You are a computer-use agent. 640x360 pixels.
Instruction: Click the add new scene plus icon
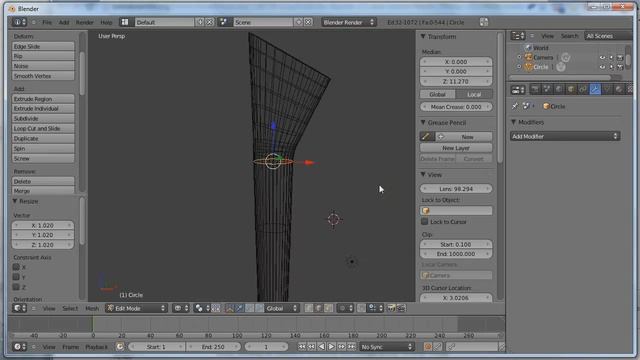(298, 22)
